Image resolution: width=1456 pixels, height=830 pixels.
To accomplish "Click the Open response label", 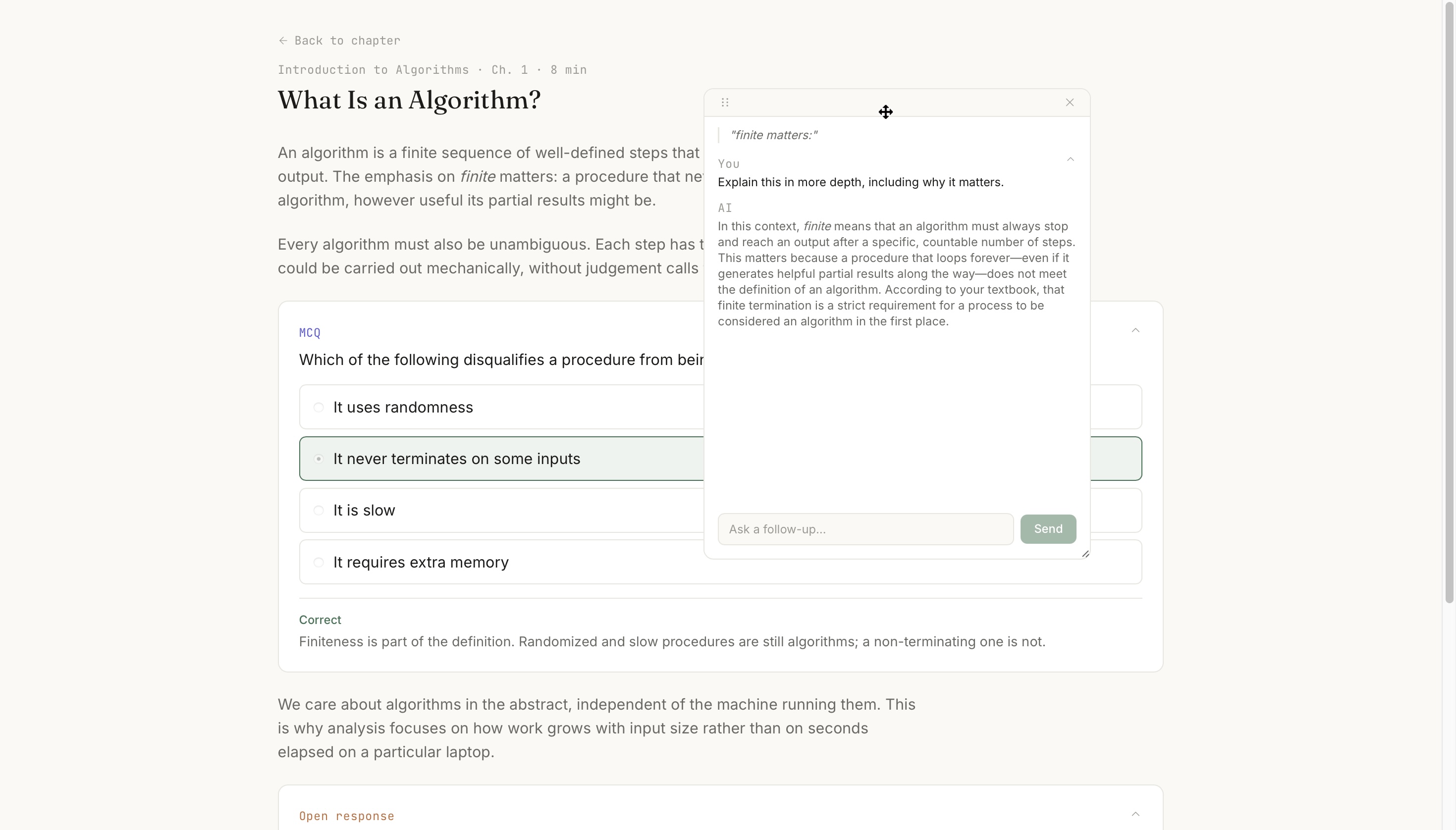I will tap(347, 816).
